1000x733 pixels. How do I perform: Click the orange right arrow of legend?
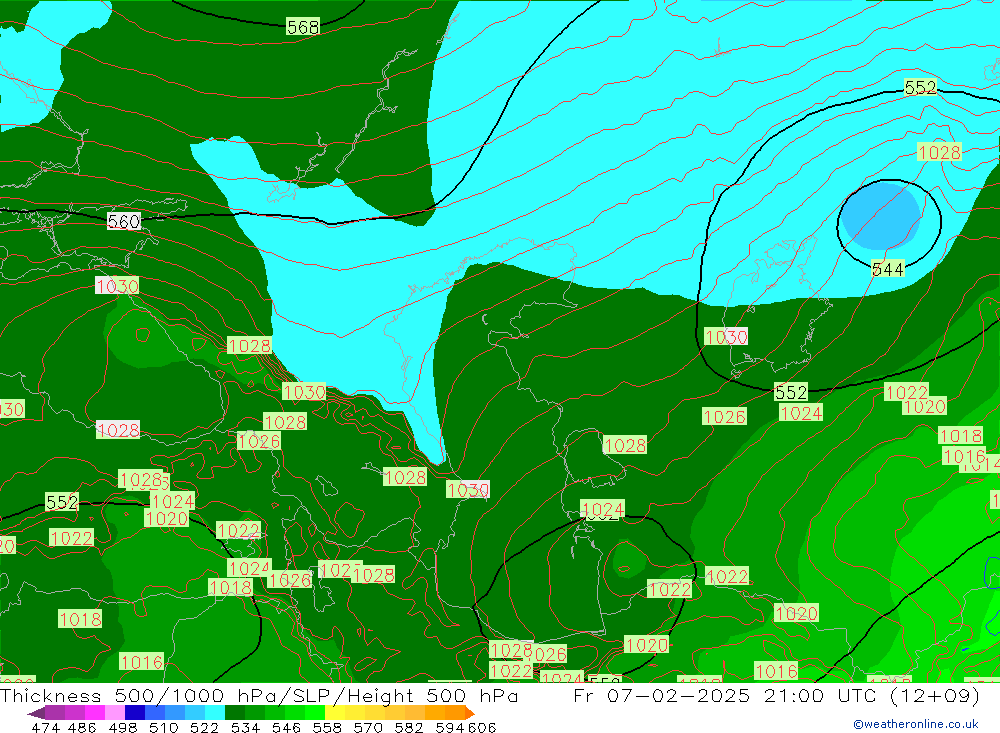click(470, 713)
